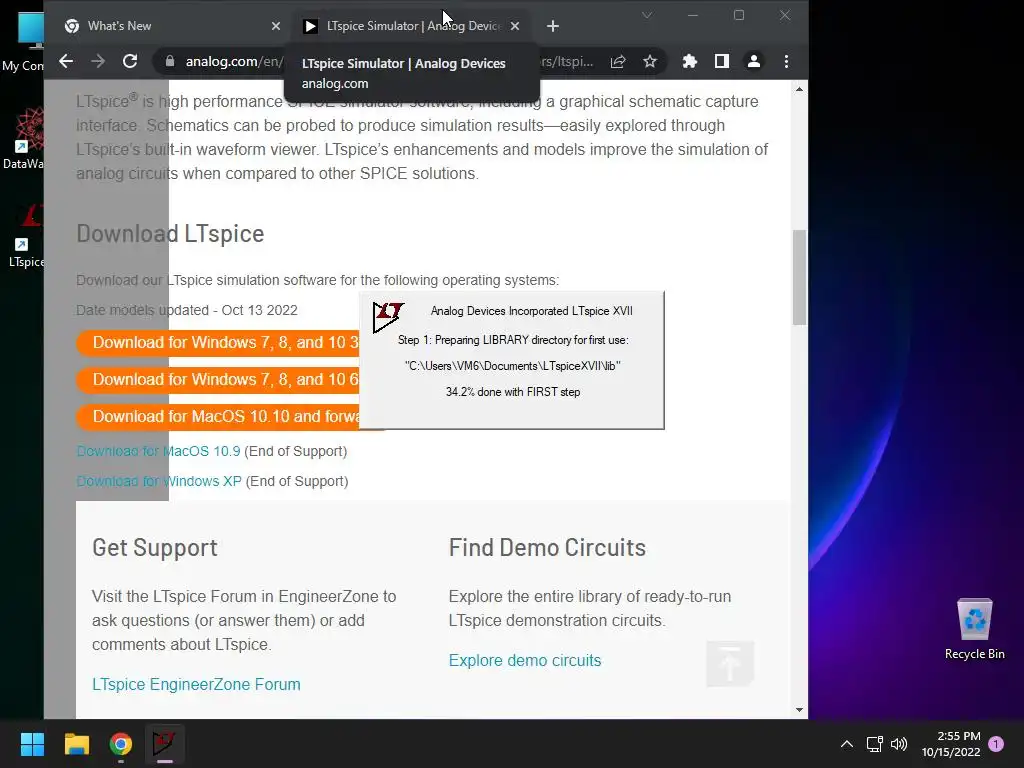The height and width of the screenshot is (768, 1024).
Task: Click the Find Demo Circuits heading
Action: 547,547
